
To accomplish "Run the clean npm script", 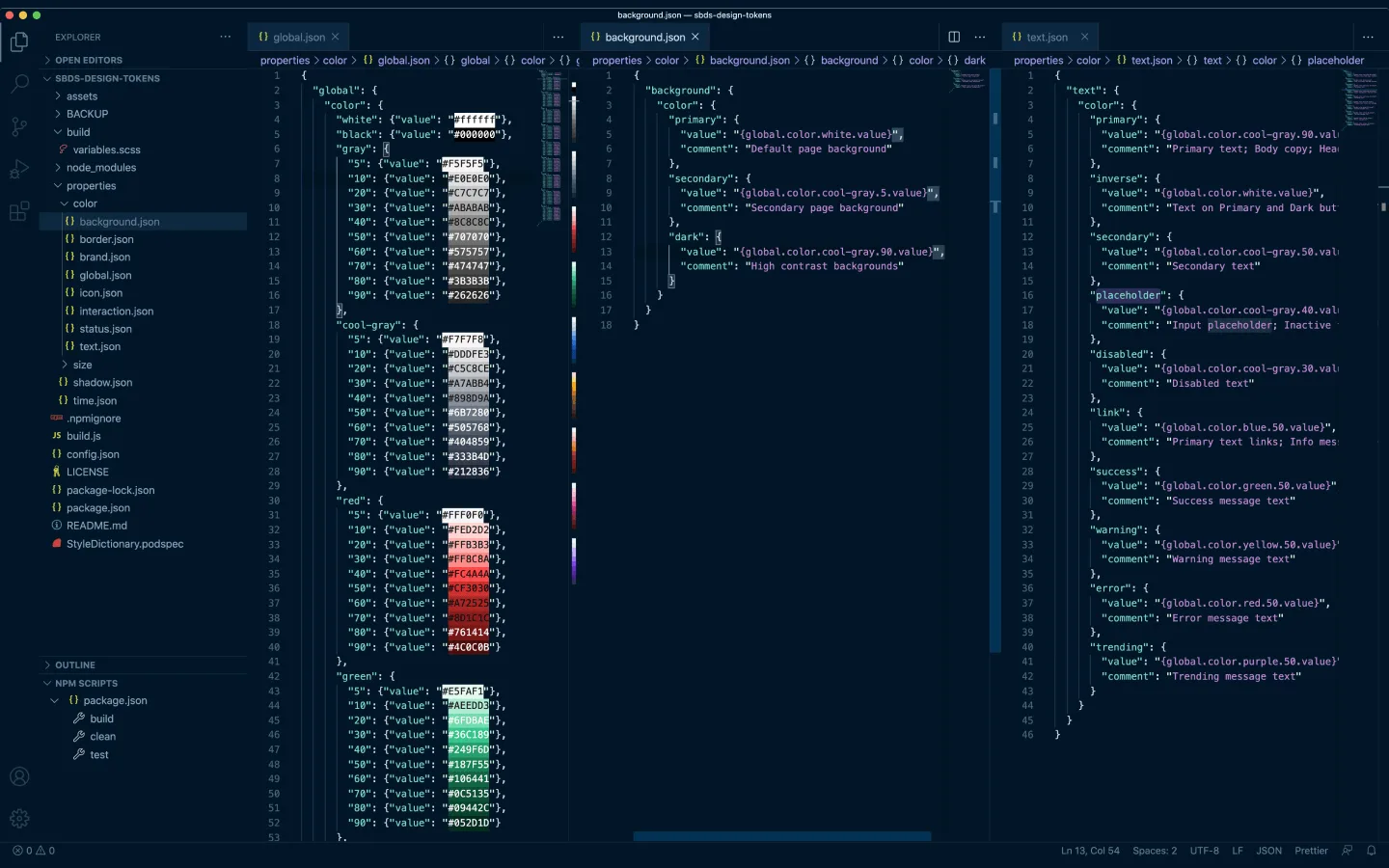I will (102, 736).
